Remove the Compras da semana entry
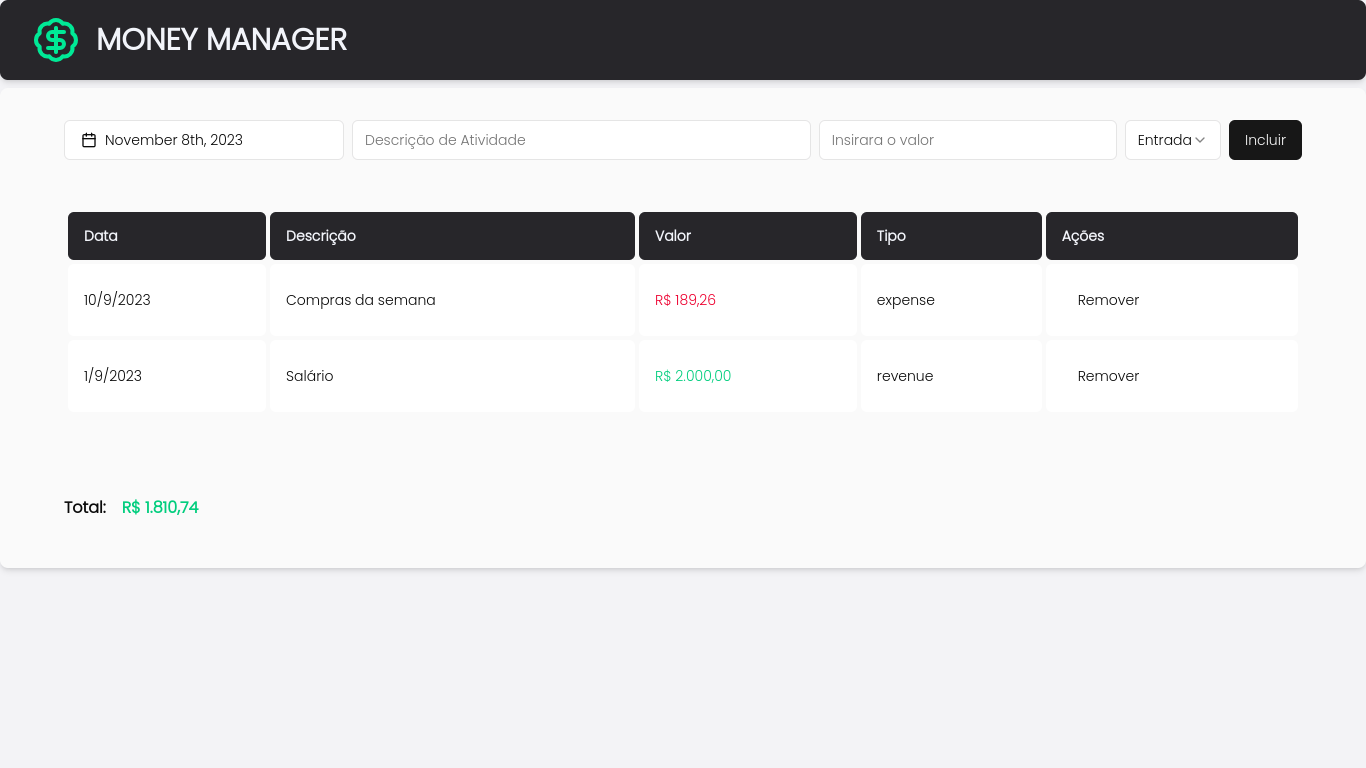This screenshot has height=768, width=1366. (x=1108, y=300)
